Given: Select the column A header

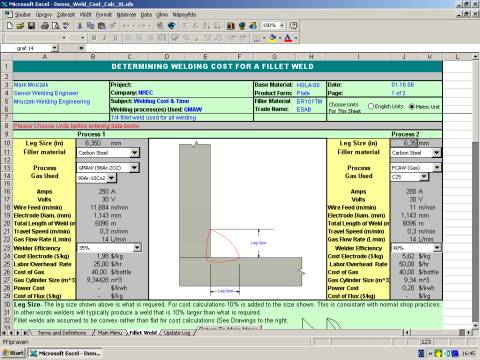Looking at the screenshot, I should 44,57.
